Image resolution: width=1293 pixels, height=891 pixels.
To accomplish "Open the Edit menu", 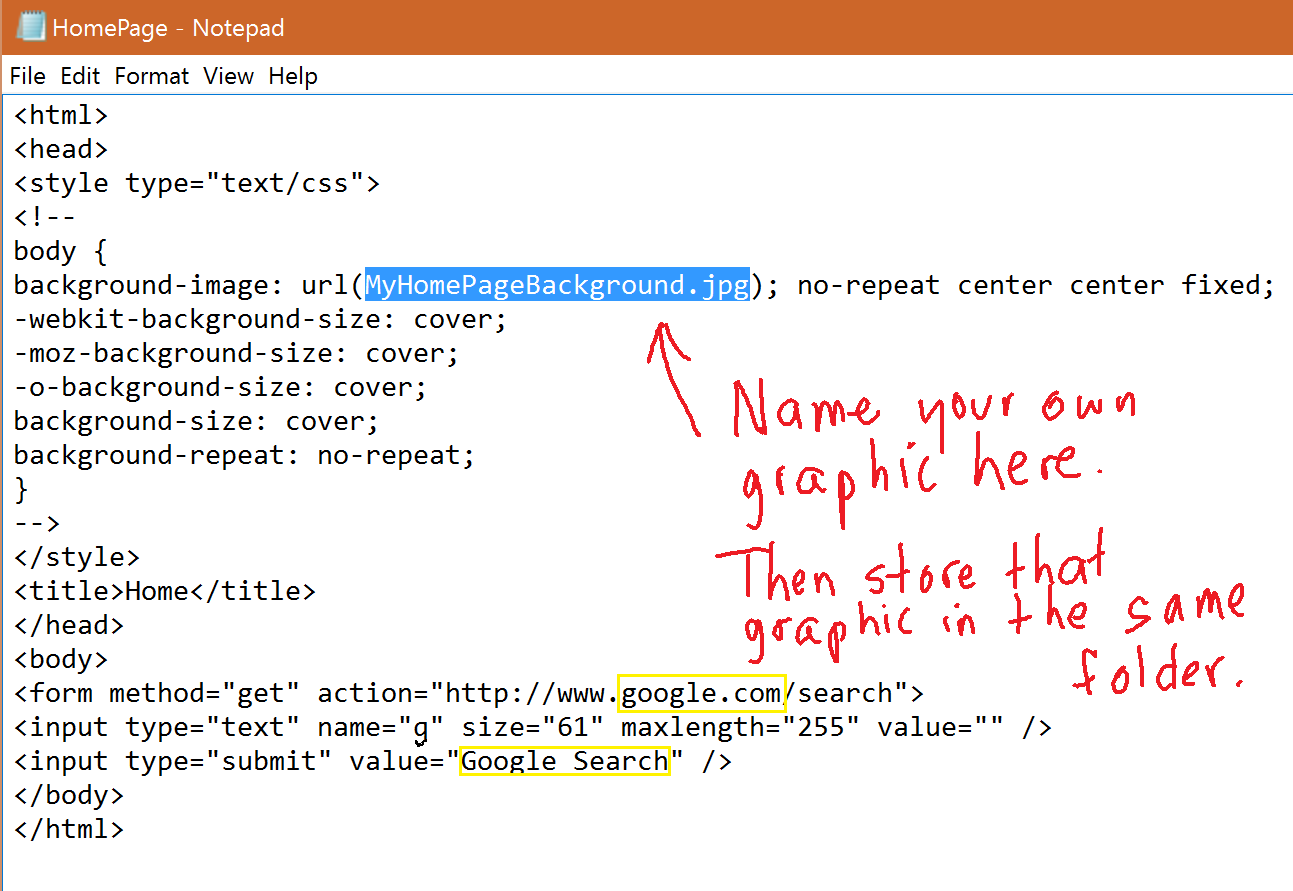I will click(x=80, y=76).
